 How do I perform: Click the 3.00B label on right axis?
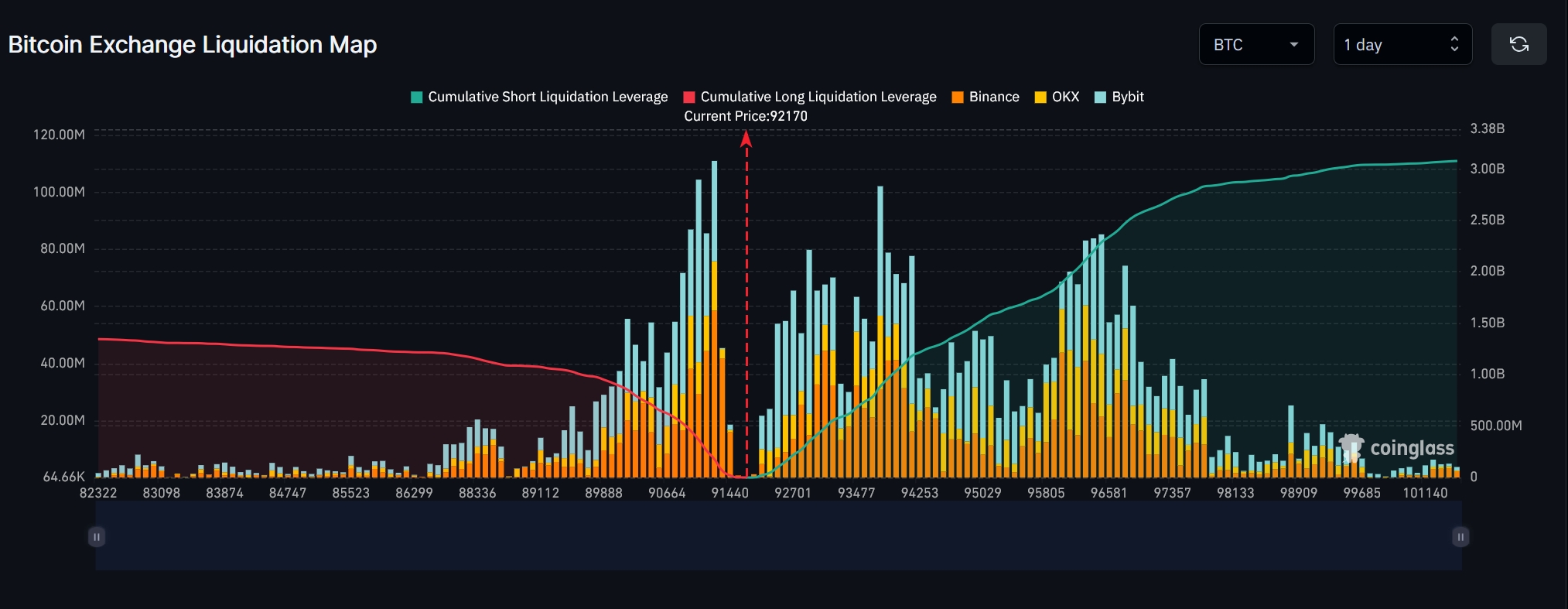[x=1487, y=169]
